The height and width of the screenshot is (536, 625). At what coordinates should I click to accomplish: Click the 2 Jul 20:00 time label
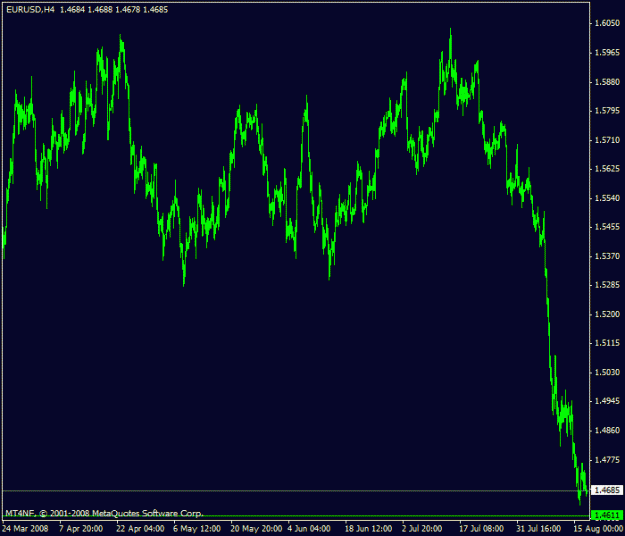point(422,529)
